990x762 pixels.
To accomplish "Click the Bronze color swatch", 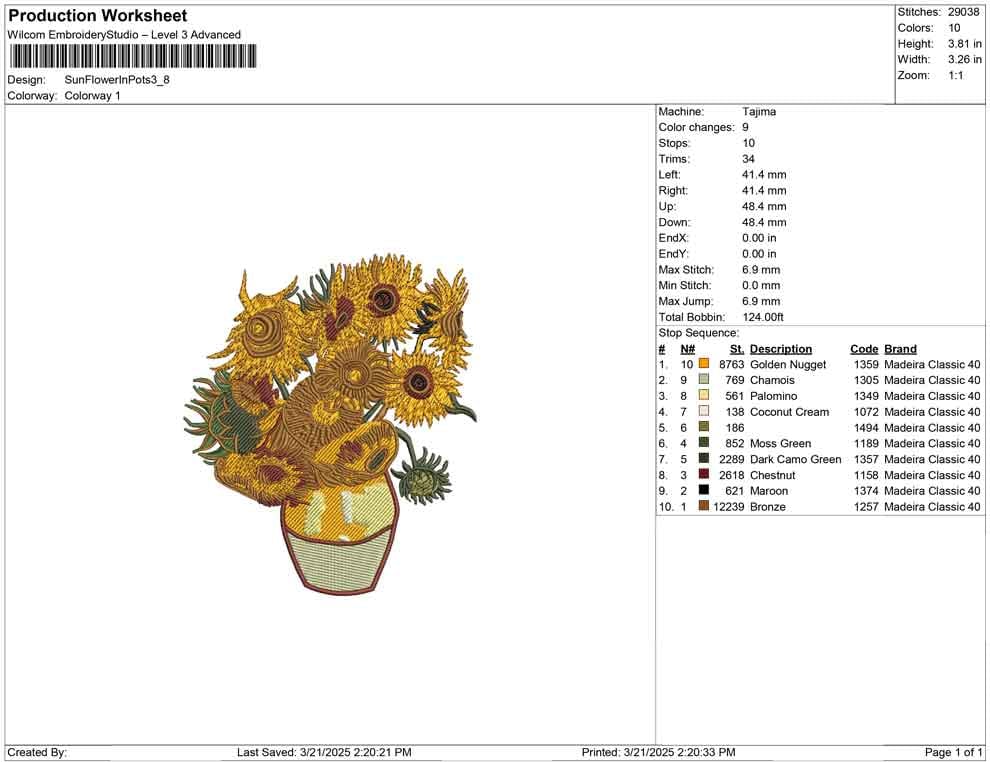I will 703,506.
